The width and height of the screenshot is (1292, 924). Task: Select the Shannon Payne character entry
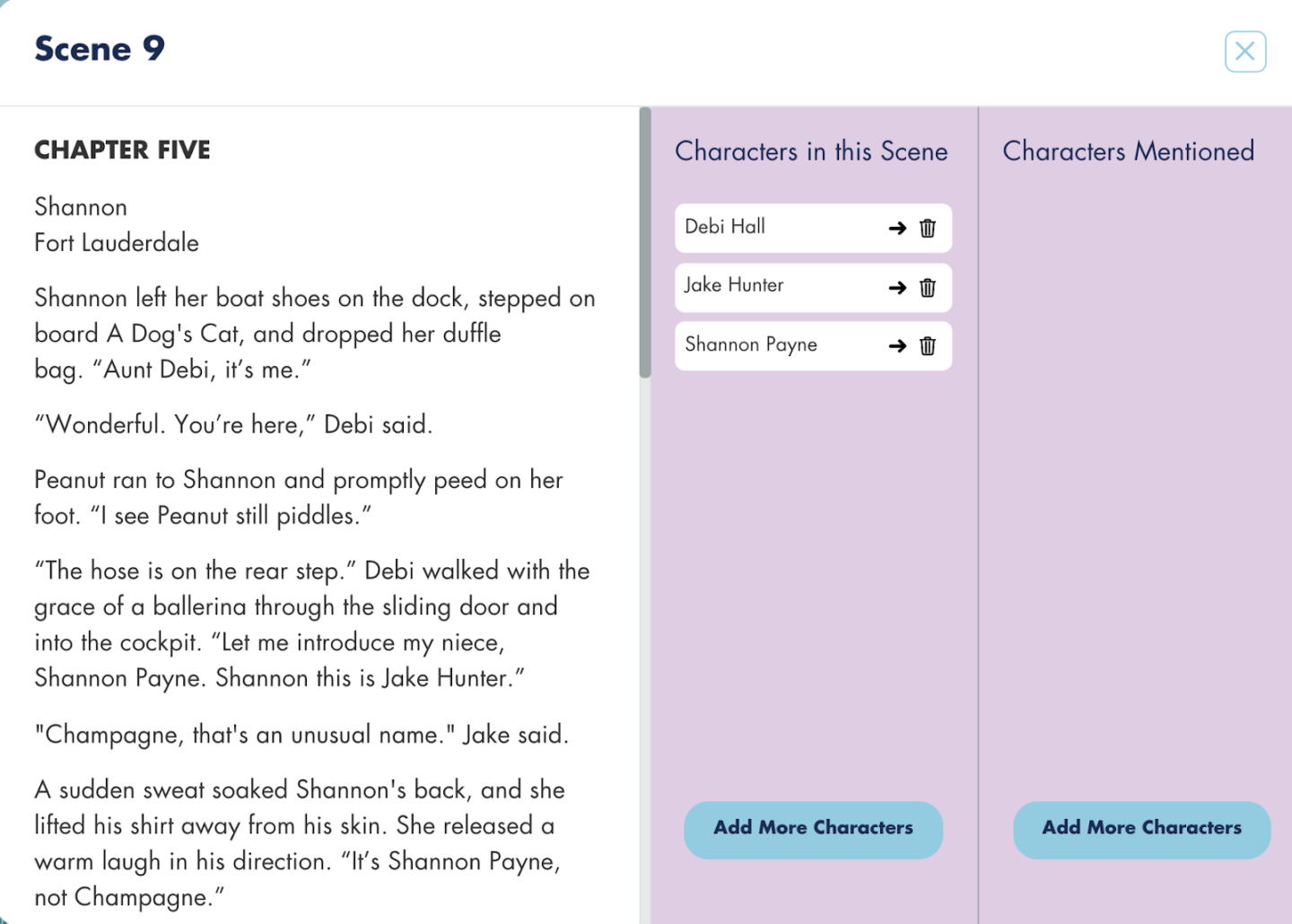[x=813, y=345]
